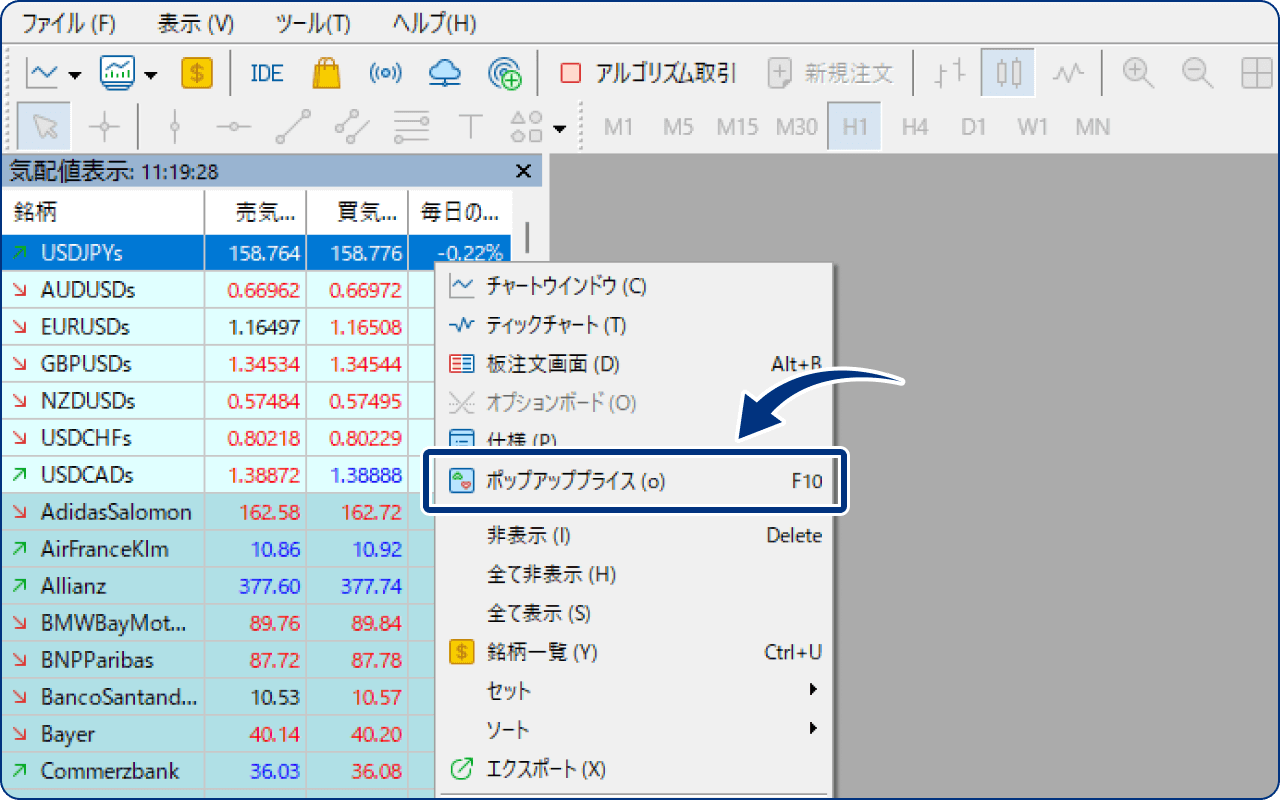Open Virtual Hosting via the cloud icon
Viewport: 1280px width, 800px height.
pos(444,72)
